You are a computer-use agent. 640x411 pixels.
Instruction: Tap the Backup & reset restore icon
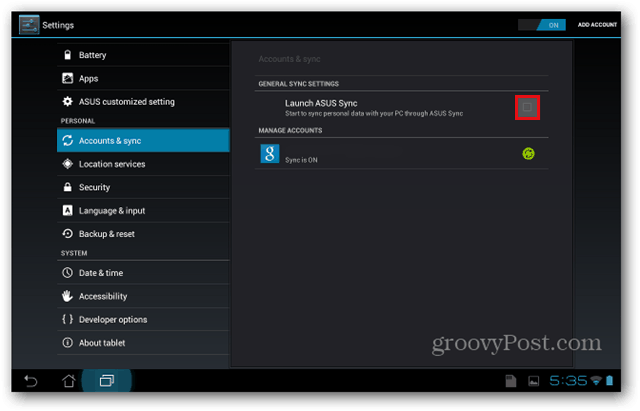pos(68,233)
